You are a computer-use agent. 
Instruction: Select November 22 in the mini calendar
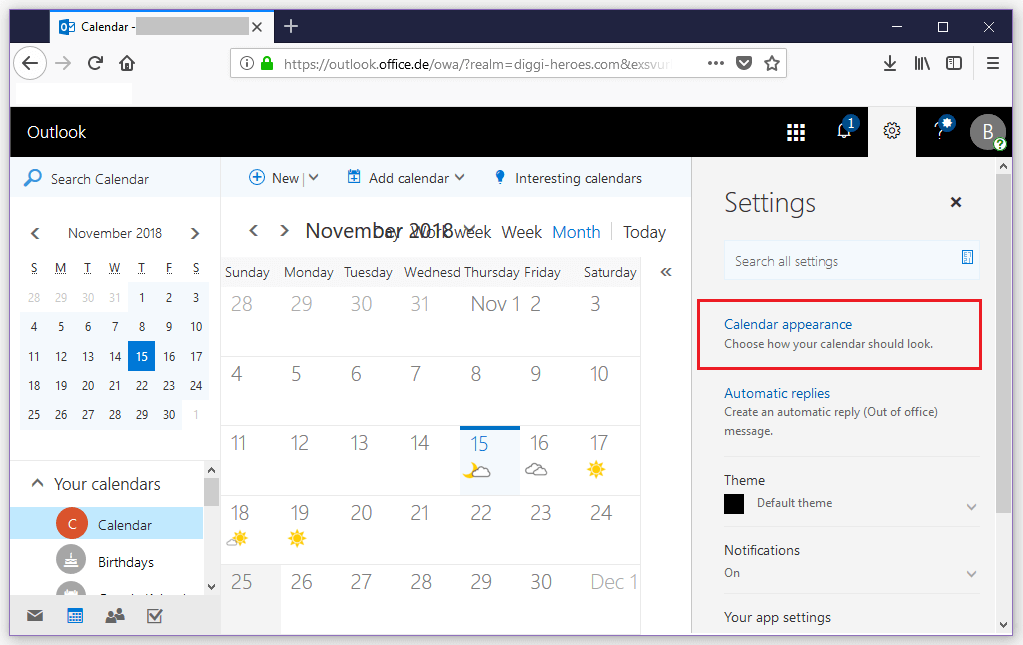pyautogui.click(x=142, y=385)
